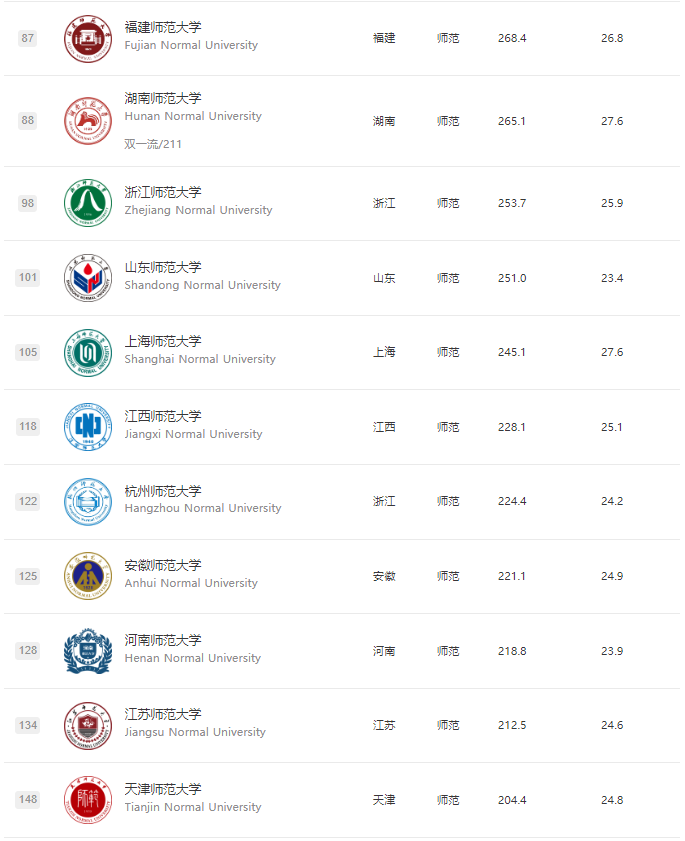
Task: Click the score 268.4 in Fujian row
Action: [511, 38]
